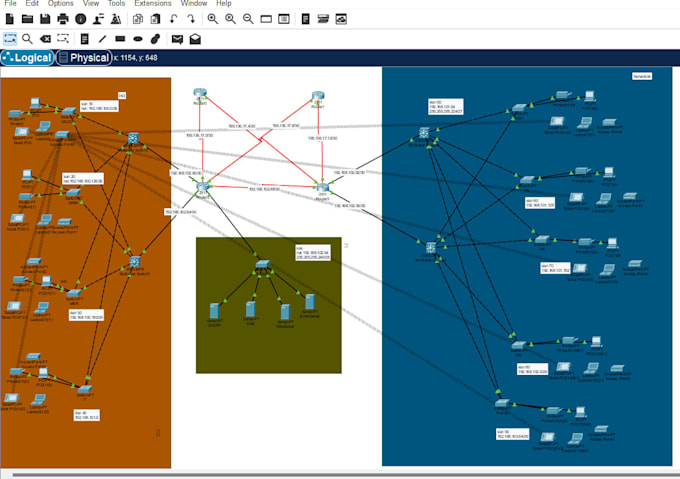Click the Print icon
The height and width of the screenshot is (479, 680).
point(63,19)
